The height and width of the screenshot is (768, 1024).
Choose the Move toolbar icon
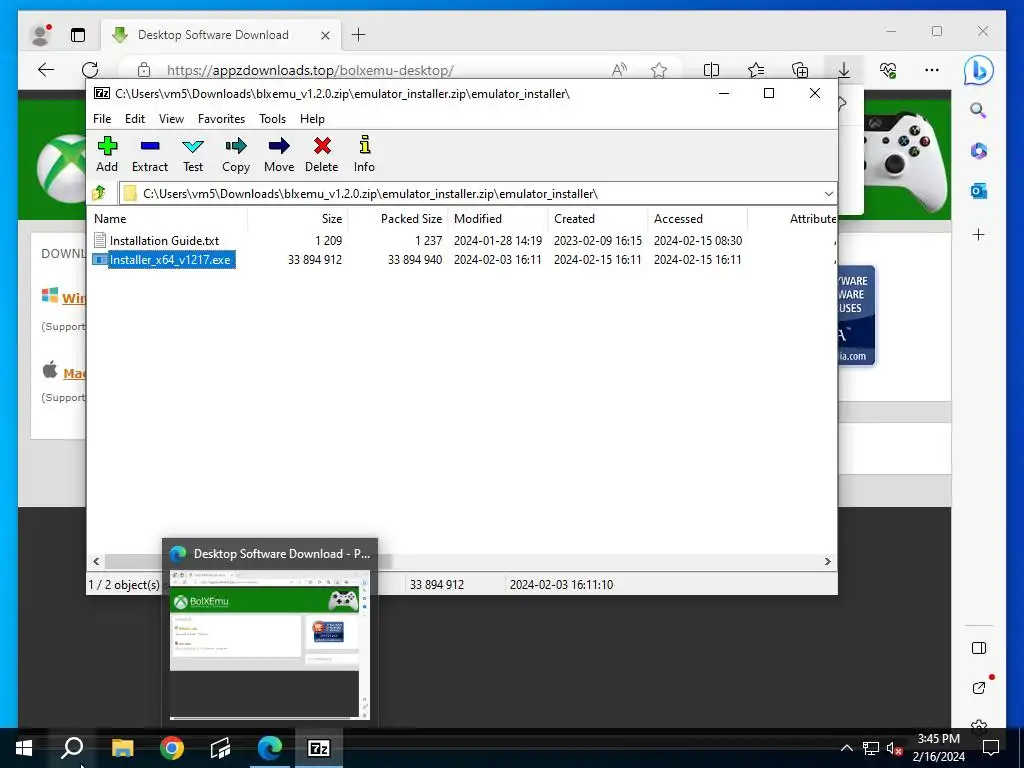click(279, 154)
